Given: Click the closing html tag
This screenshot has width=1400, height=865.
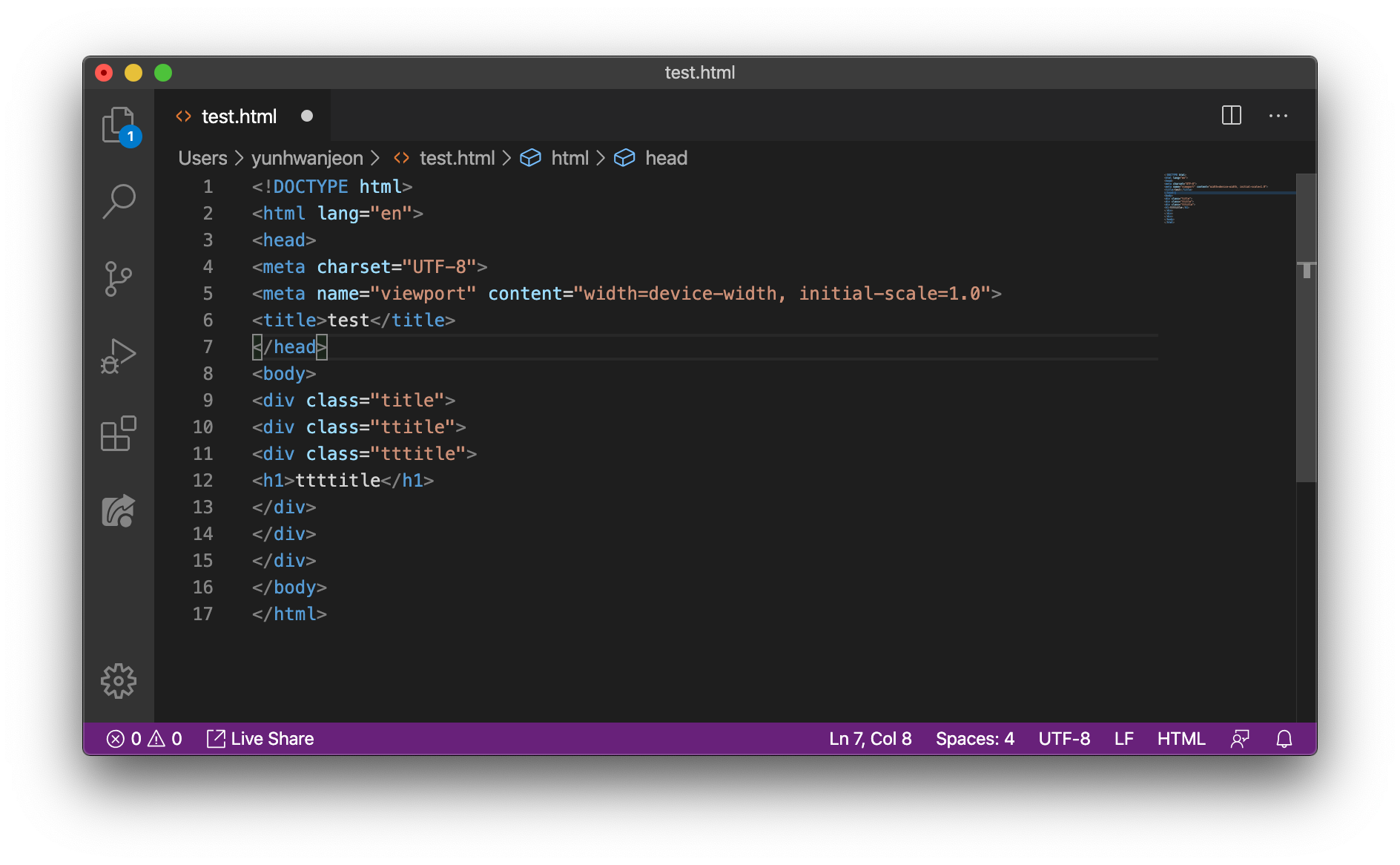Looking at the screenshot, I should click(289, 614).
